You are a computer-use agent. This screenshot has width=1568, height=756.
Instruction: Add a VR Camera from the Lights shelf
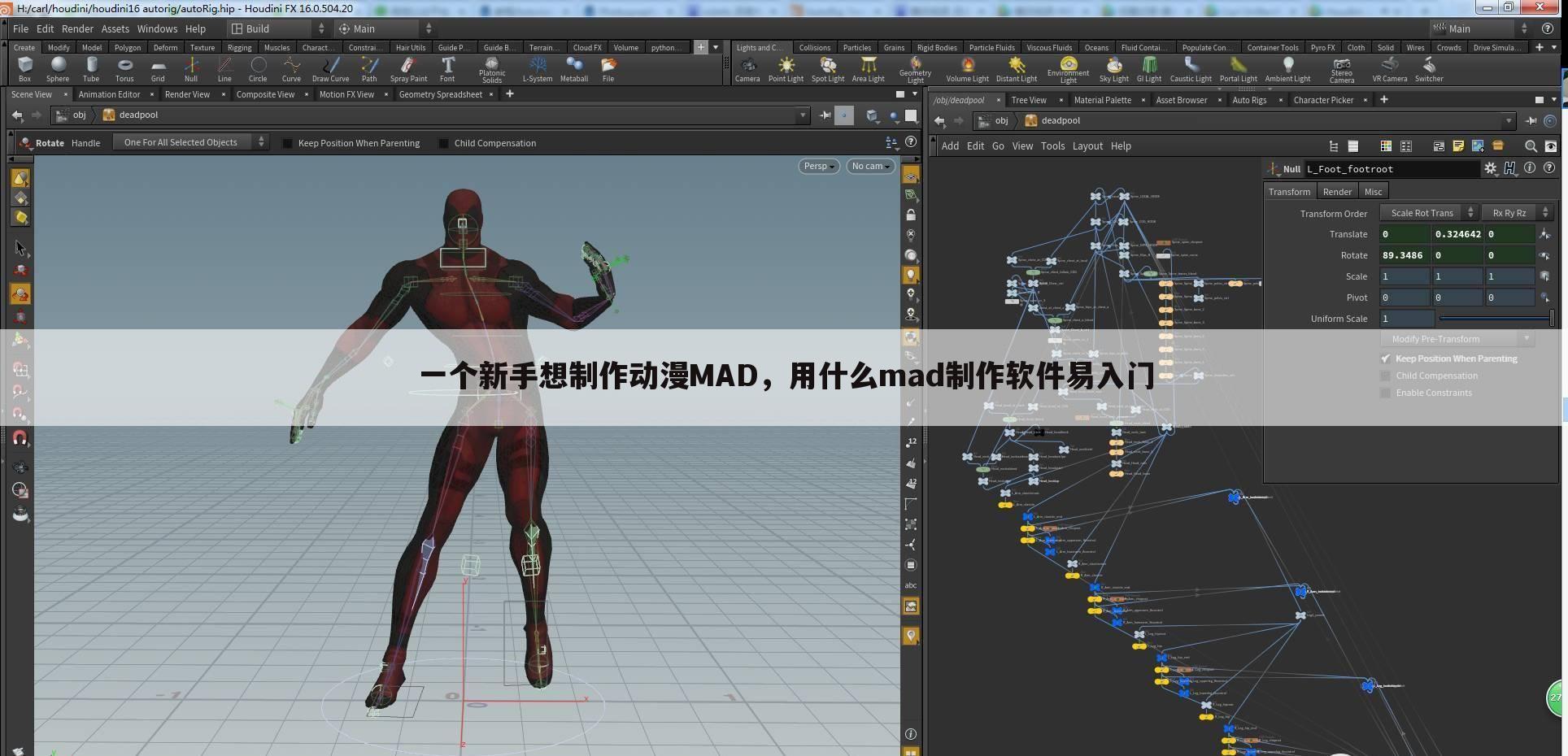[x=1389, y=69]
